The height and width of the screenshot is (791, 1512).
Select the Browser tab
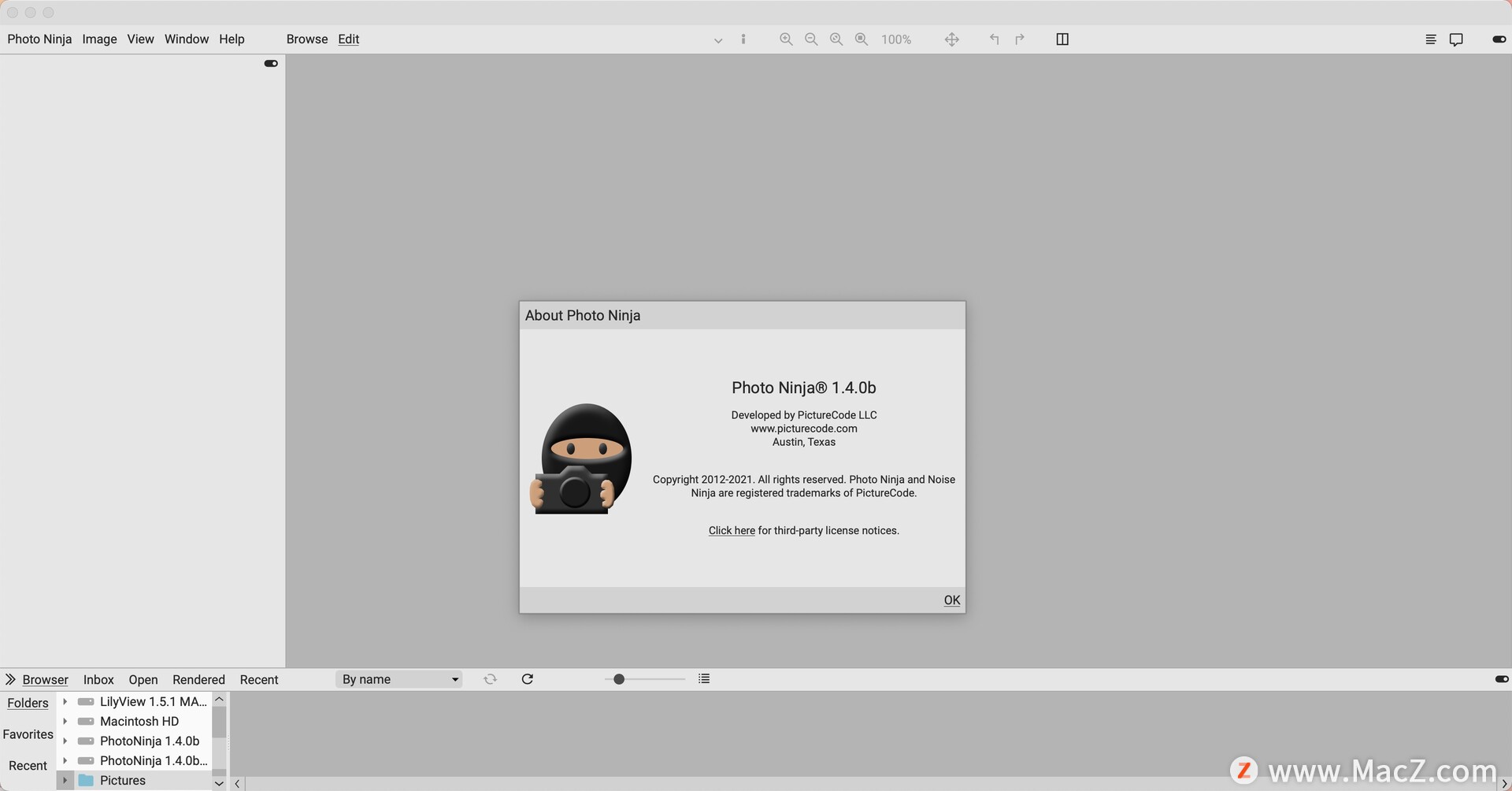point(45,679)
